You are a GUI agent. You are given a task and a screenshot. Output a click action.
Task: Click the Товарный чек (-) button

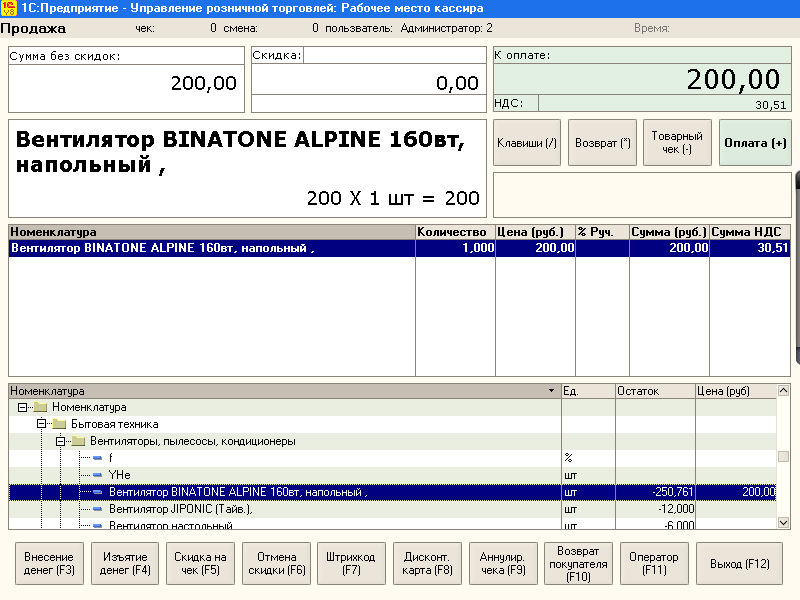[677, 143]
